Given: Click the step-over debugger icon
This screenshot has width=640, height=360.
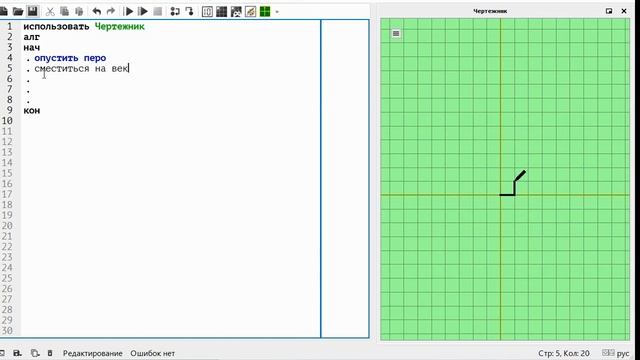Looking at the screenshot, I should tap(175, 11).
